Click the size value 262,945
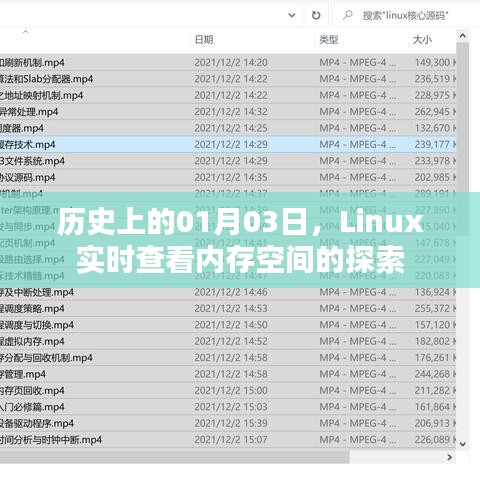This screenshot has width=480, height=480. (x=432, y=112)
